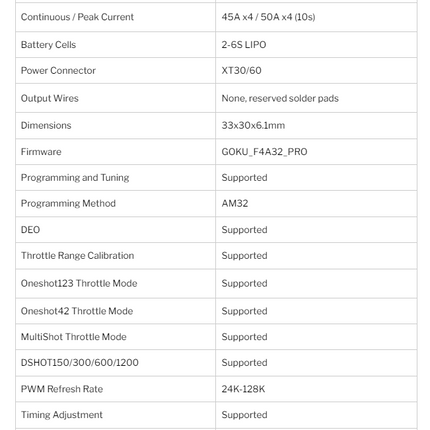Click the AM32 programming method value
This screenshot has width=430, height=430.
click(235, 203)
